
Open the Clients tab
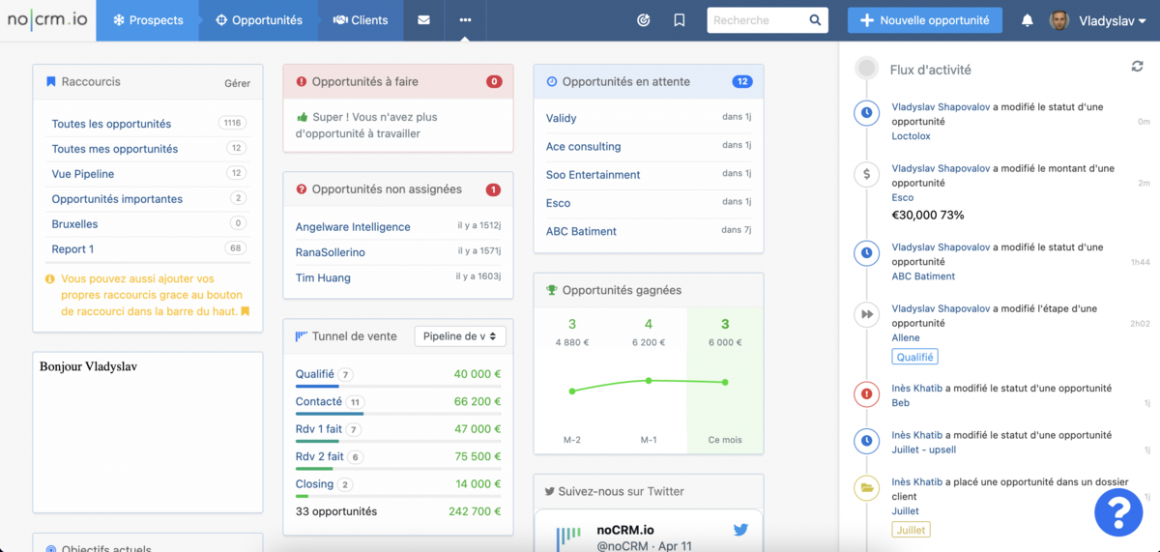(360, 20)
